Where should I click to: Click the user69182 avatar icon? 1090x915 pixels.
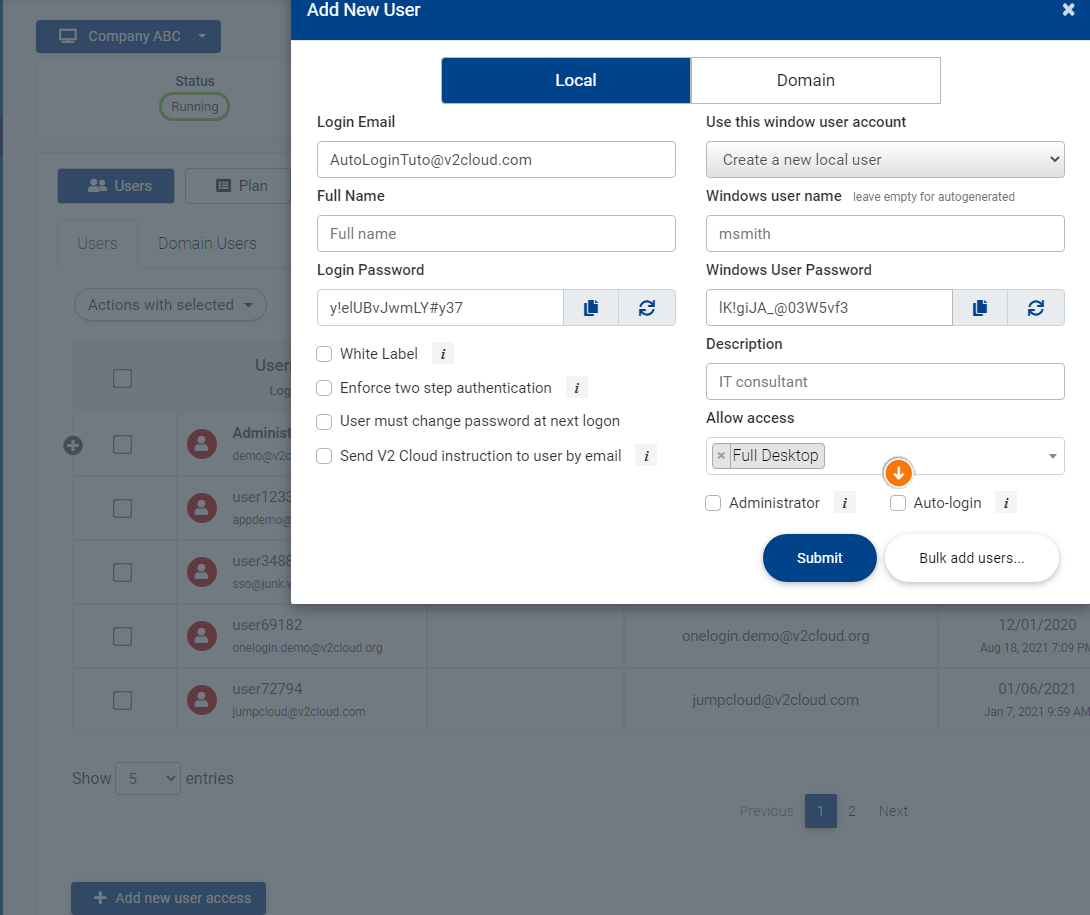202,635
